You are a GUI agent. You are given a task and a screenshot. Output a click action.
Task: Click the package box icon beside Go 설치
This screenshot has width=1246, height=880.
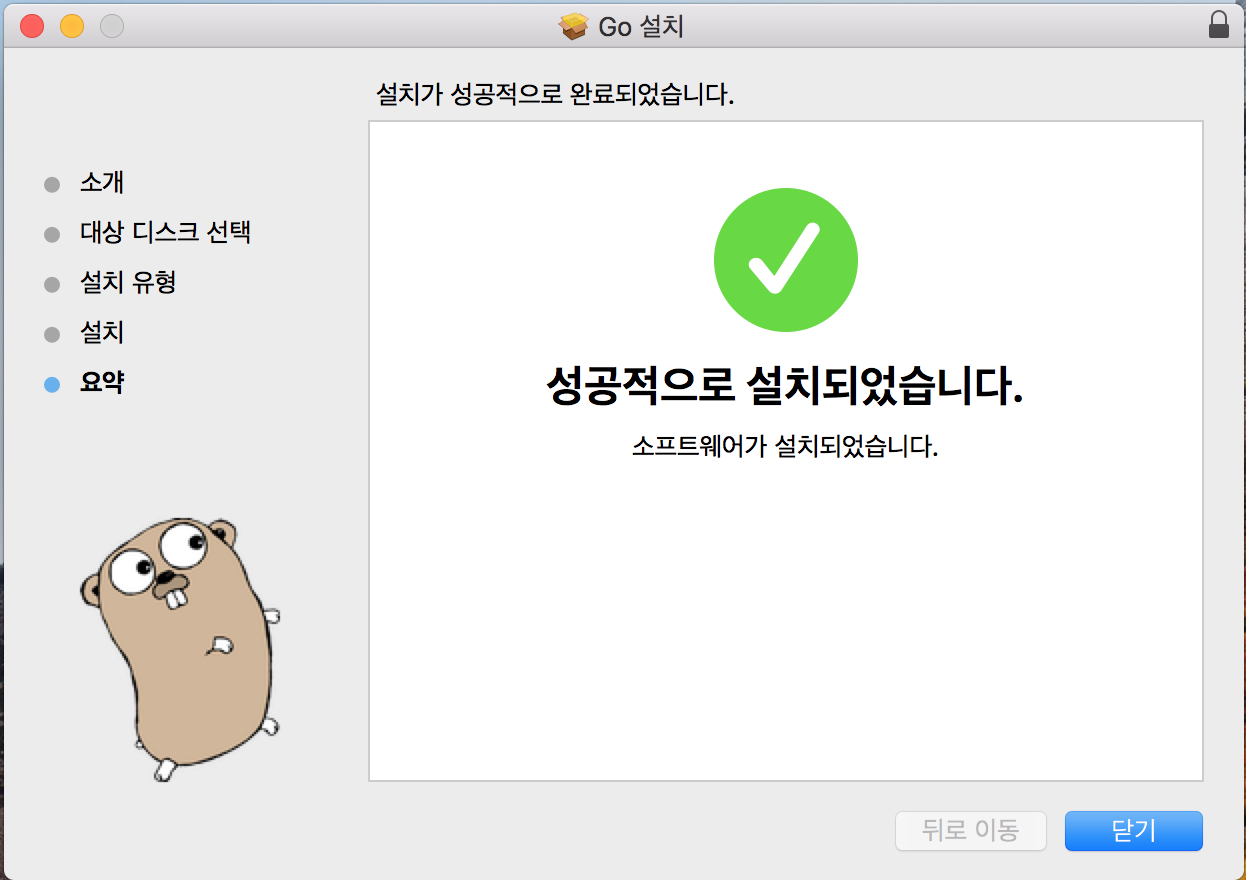point(574,27)
